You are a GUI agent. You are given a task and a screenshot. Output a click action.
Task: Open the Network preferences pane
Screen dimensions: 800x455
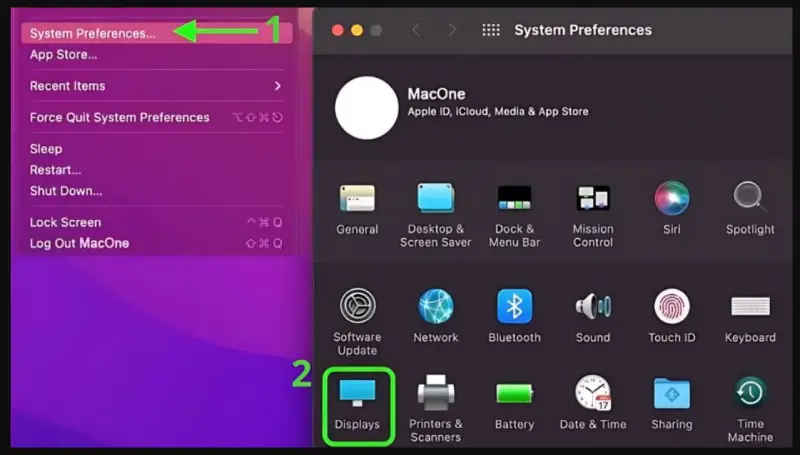tap(436, 316)
